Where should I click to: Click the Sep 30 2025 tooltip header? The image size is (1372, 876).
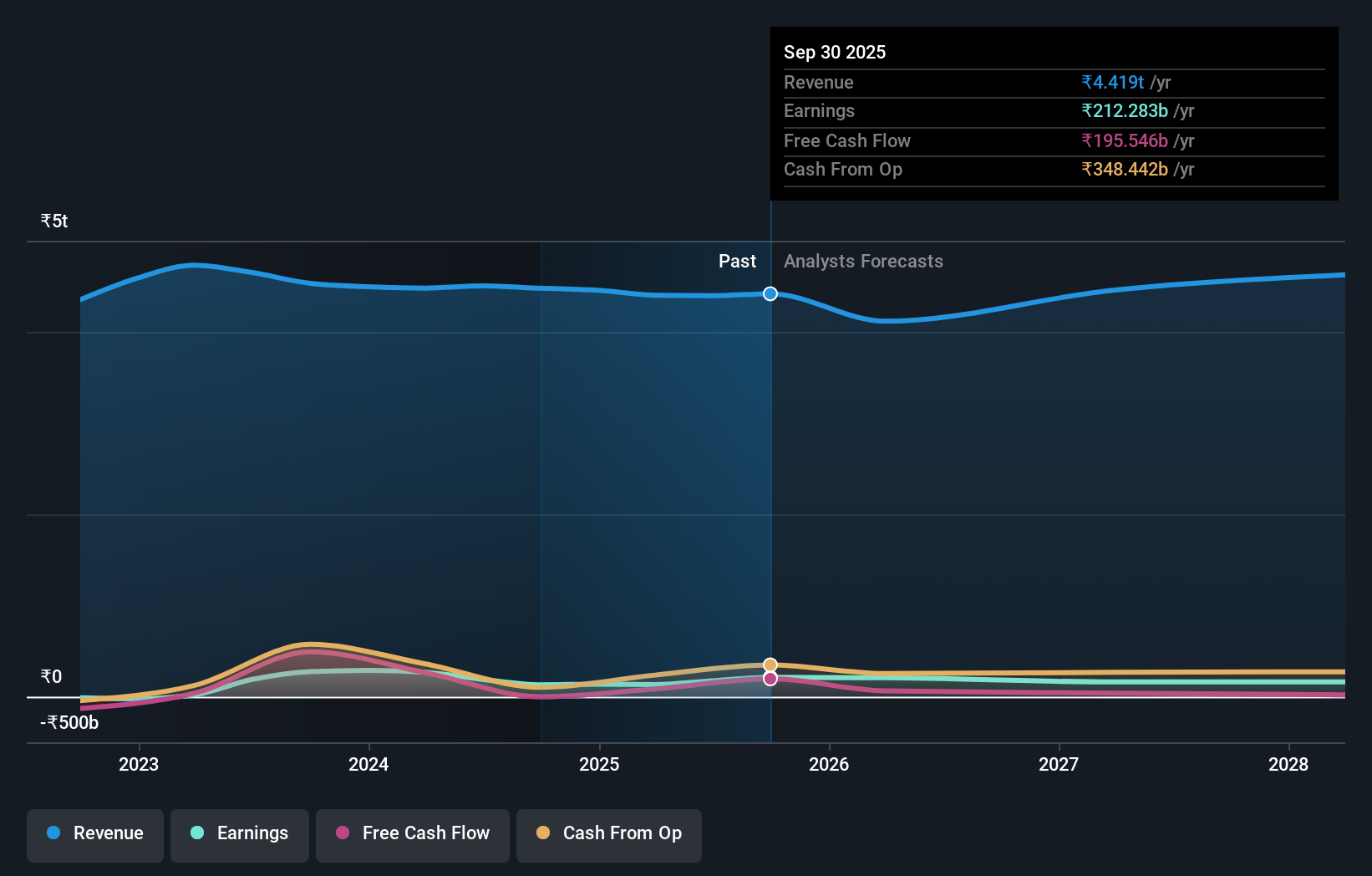tap(835, 52)
